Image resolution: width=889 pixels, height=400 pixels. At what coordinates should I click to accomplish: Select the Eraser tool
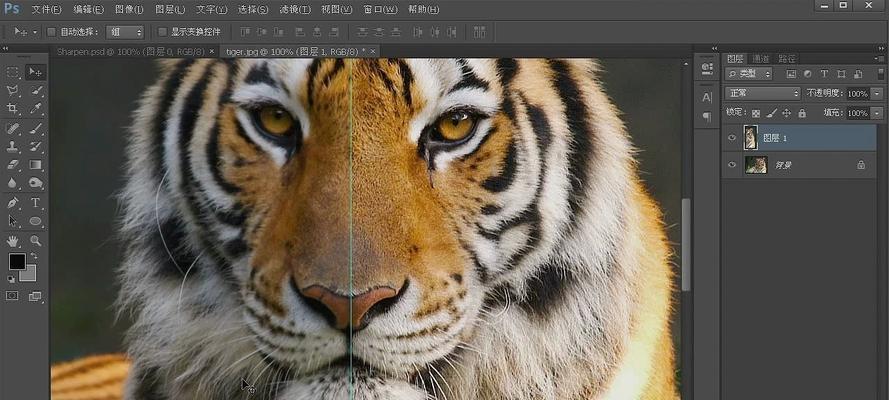click(12, 165)
